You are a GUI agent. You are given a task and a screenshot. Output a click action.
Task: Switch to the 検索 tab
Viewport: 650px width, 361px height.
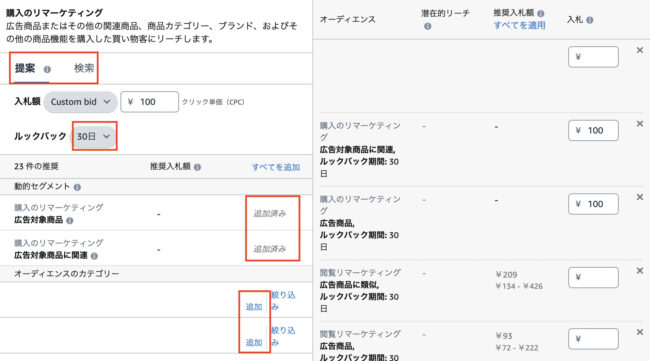[x=84, y=68]
